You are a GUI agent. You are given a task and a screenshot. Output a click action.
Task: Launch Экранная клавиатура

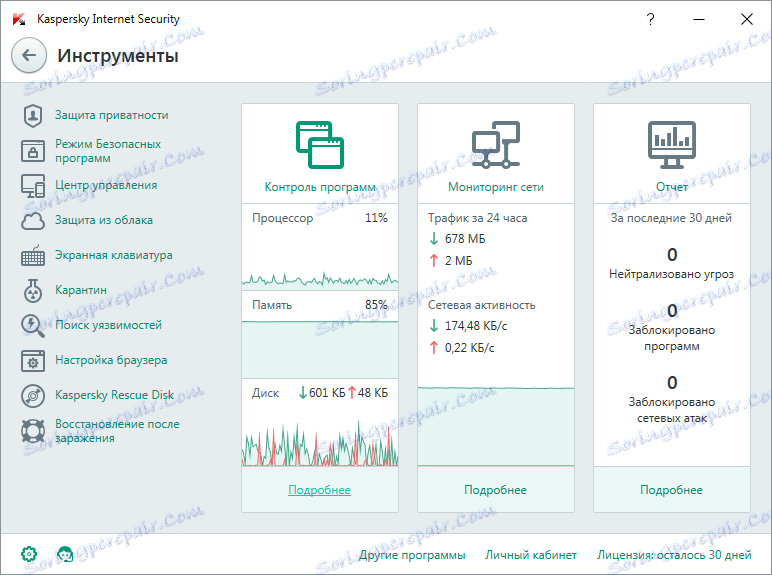pyautogui.click(x=113, y=255)
